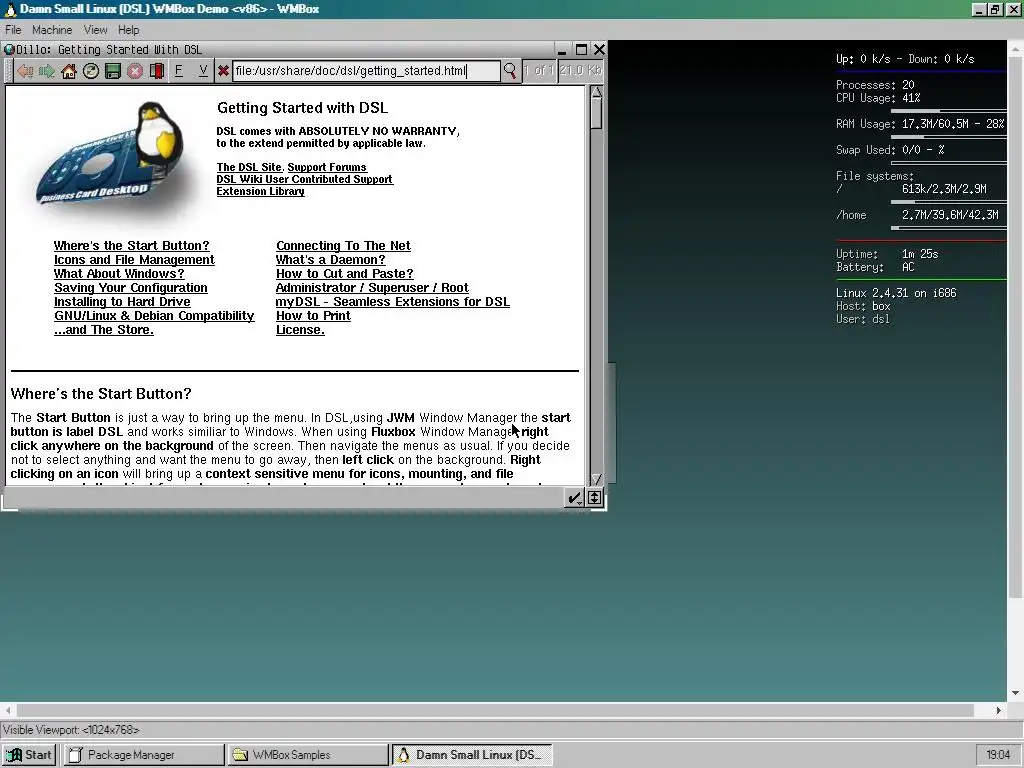The height and width of the screenshot is (768, 1024).
Task: Click the RAM Usage monitor readout
Action: [920, 124]
